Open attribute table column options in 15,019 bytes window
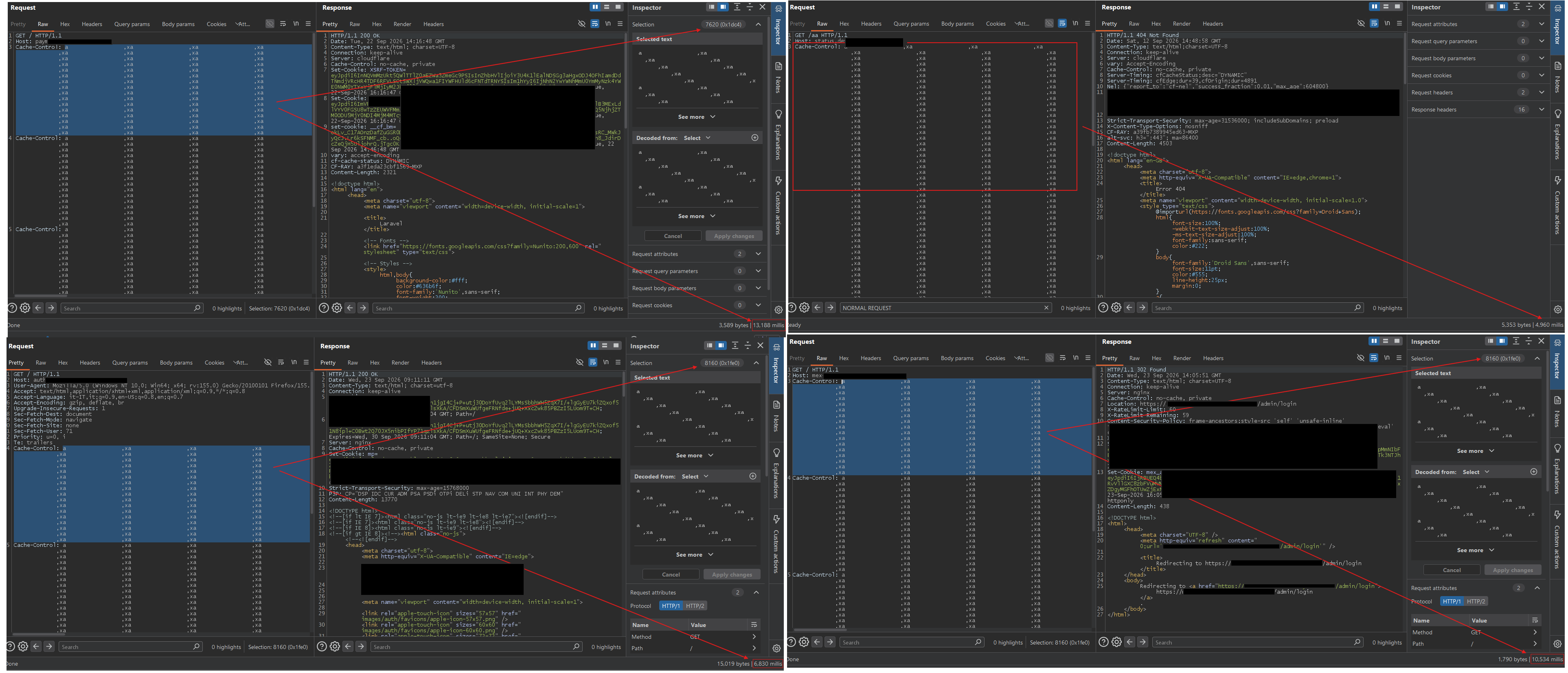1568x673 pixels. tap(754, 624)
